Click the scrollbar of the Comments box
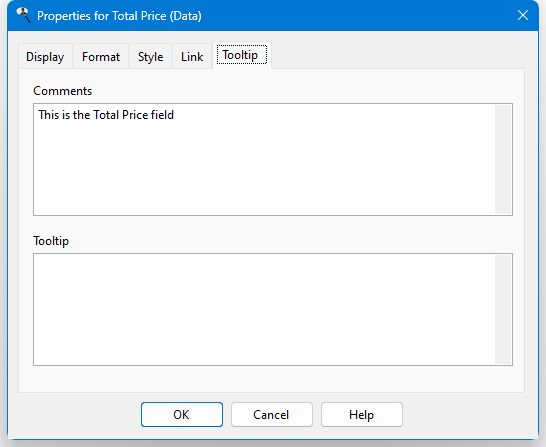This screenshot has width=546, height=447. [x=503, y=159]
